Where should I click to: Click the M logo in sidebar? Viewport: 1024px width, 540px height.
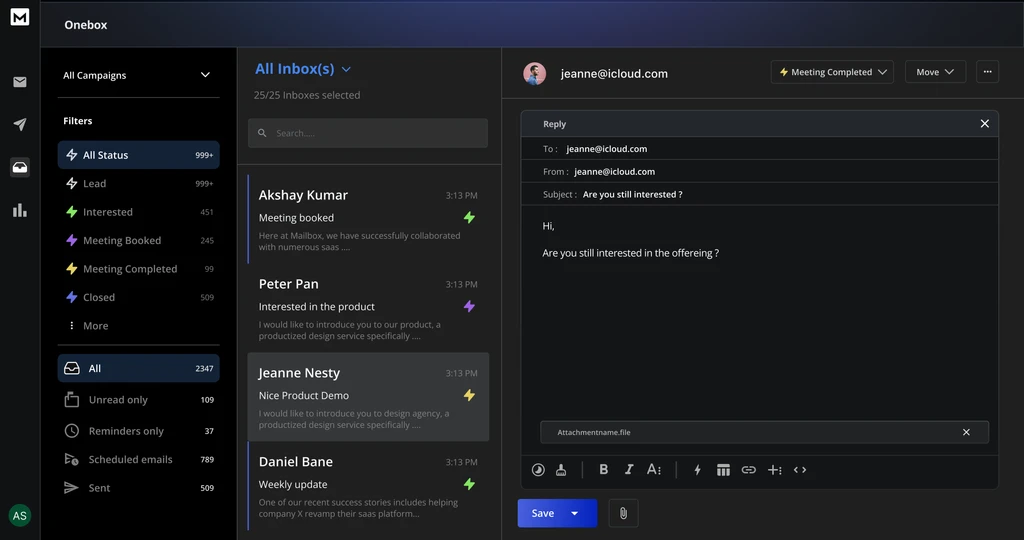20,17
